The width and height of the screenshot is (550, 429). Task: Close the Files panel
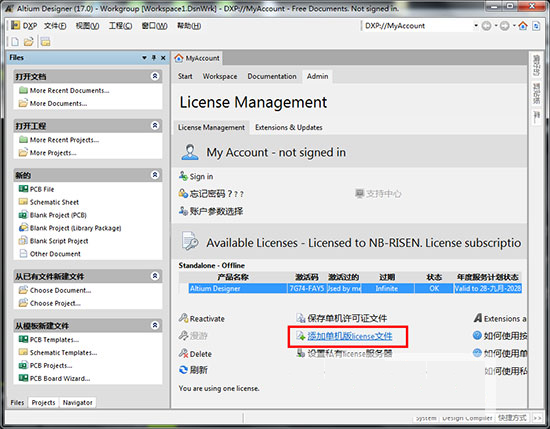[163, 58]
